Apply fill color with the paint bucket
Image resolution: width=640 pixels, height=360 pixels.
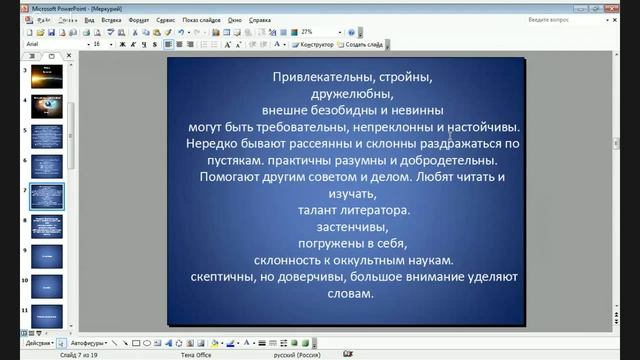tap(214, 343)
